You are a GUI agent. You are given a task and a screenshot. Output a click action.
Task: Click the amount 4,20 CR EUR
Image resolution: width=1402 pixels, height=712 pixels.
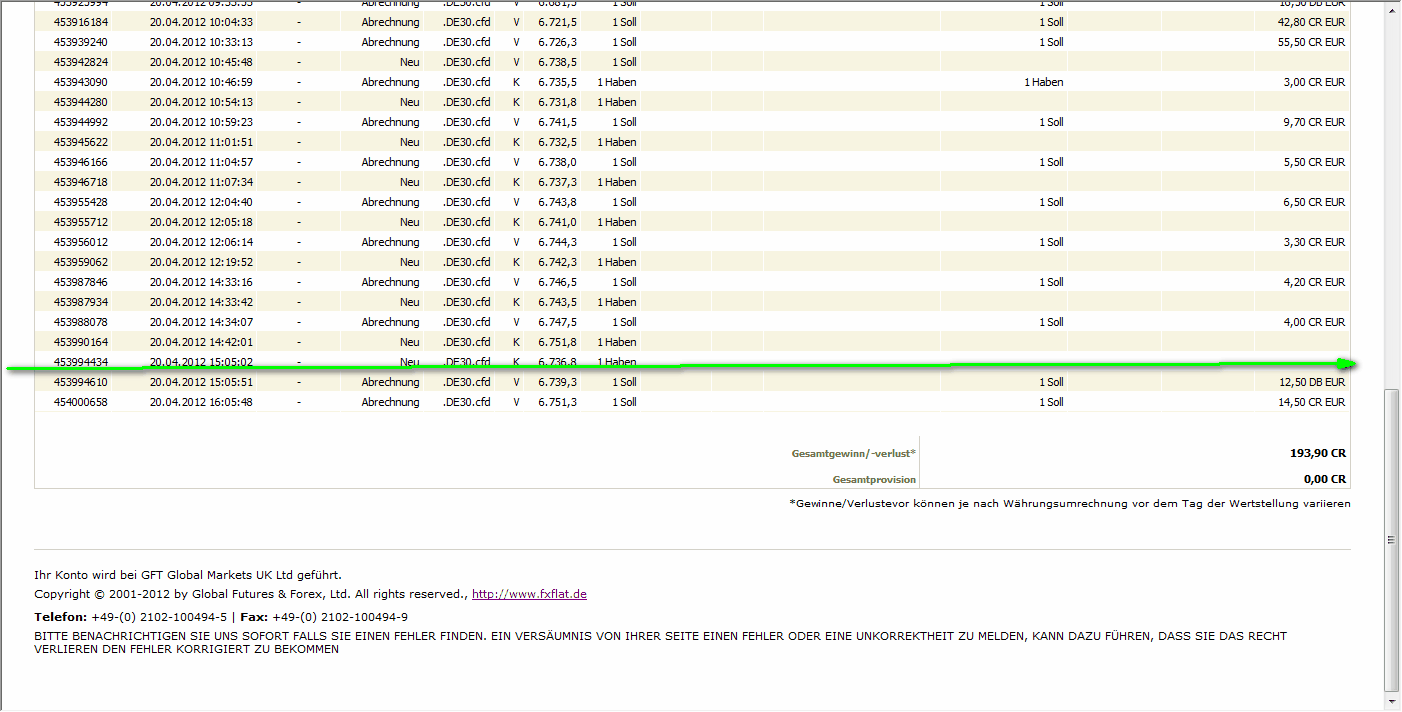click(x=1314, y=282)
